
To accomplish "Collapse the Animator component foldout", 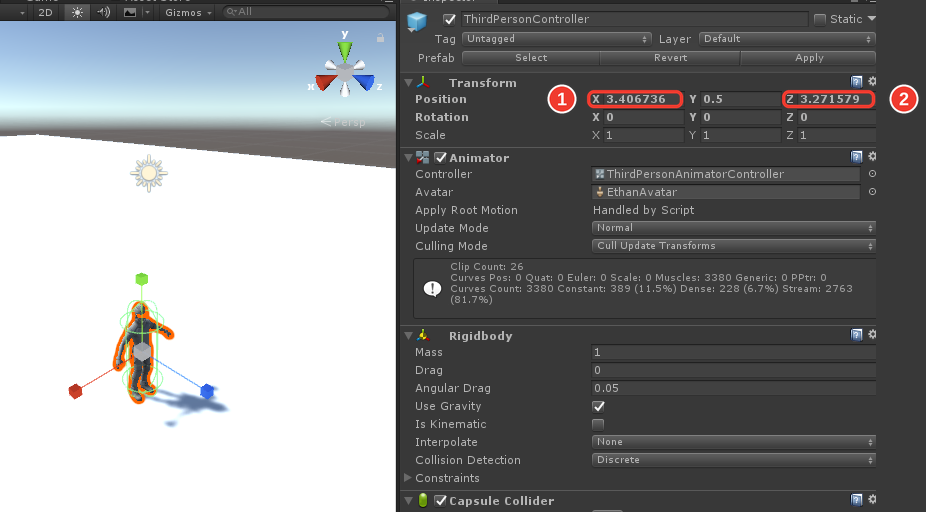I will tap(408, 158).
